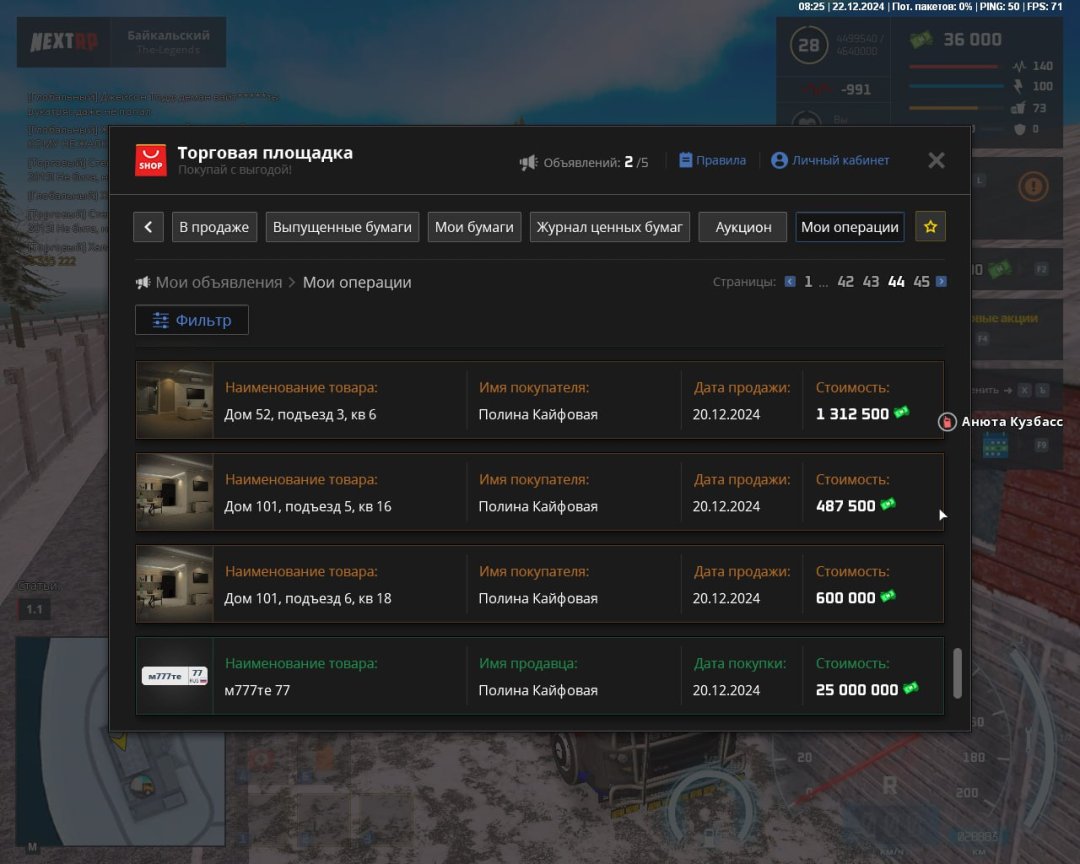Jump to page 42
This screenshot has width=1080, height=864.
tap(846, 282)
